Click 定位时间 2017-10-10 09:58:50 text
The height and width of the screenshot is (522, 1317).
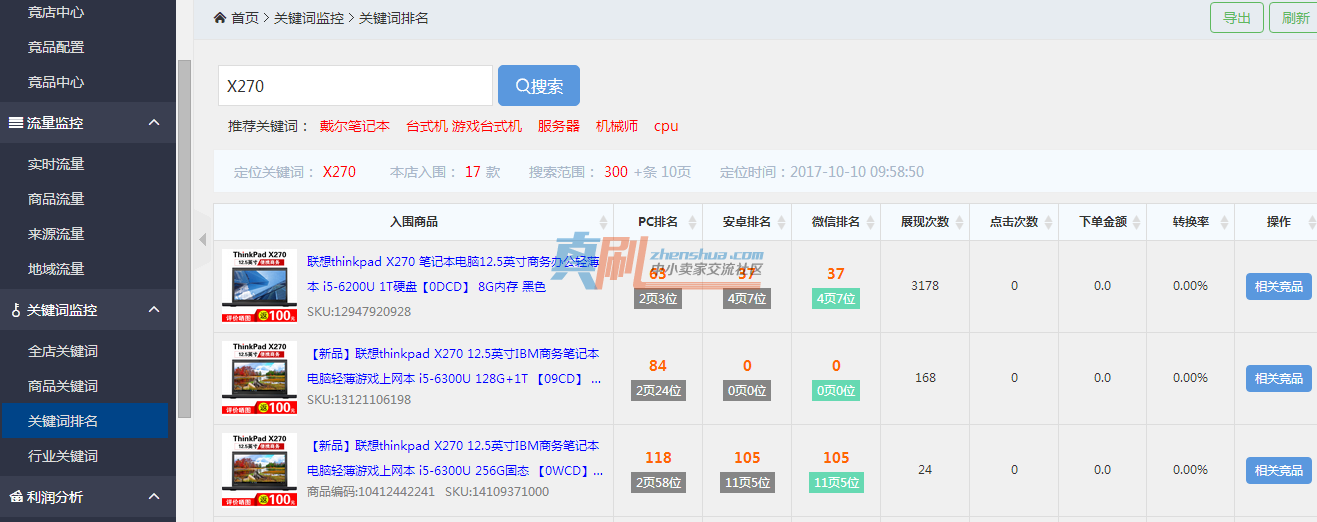tap(822, 172)
